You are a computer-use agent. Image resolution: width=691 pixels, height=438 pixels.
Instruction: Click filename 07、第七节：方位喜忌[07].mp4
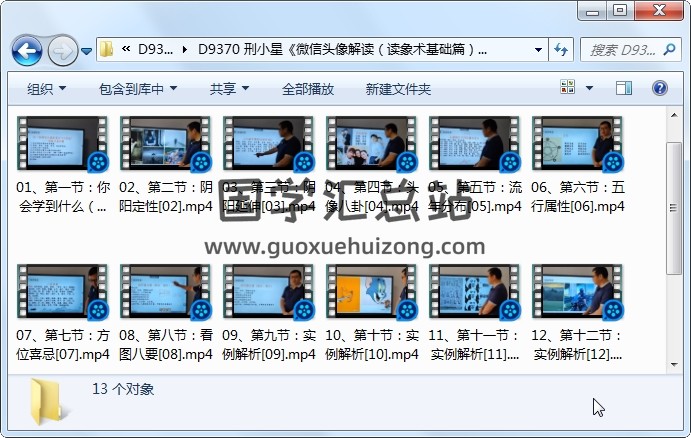coord(63,345)
